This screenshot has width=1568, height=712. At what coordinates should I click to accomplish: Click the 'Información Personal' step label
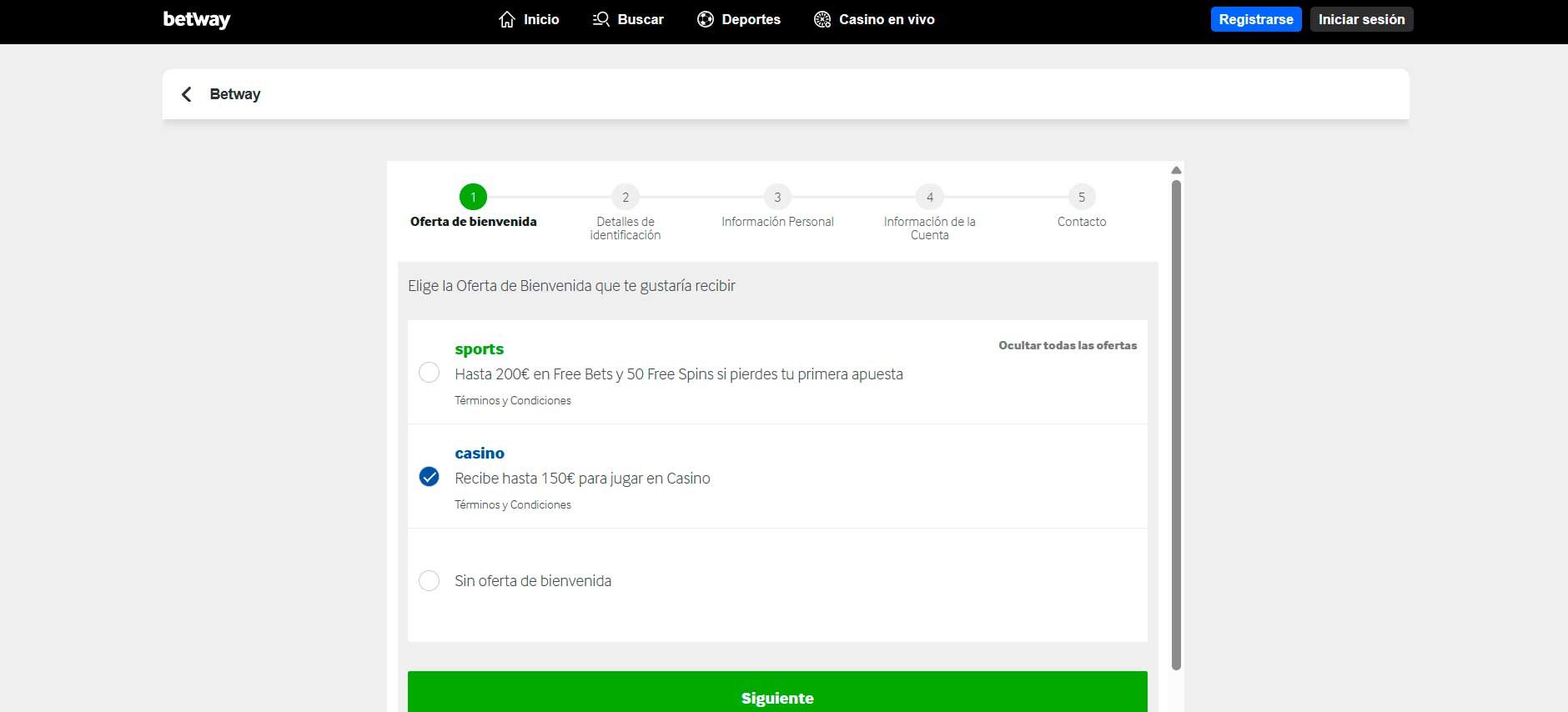pyautogui.click(x=777, y=222)
